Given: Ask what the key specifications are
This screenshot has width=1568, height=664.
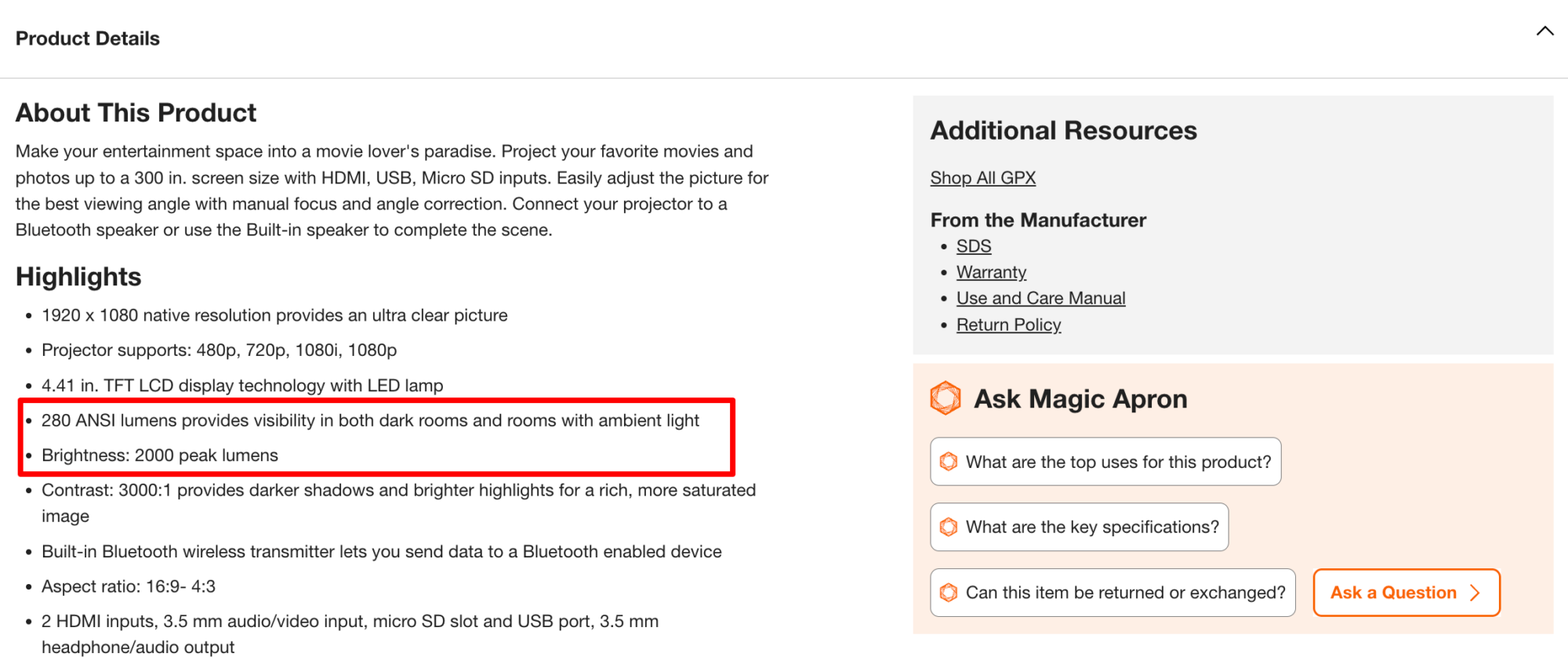Looking at the screenshot, I should (1091, 527).
